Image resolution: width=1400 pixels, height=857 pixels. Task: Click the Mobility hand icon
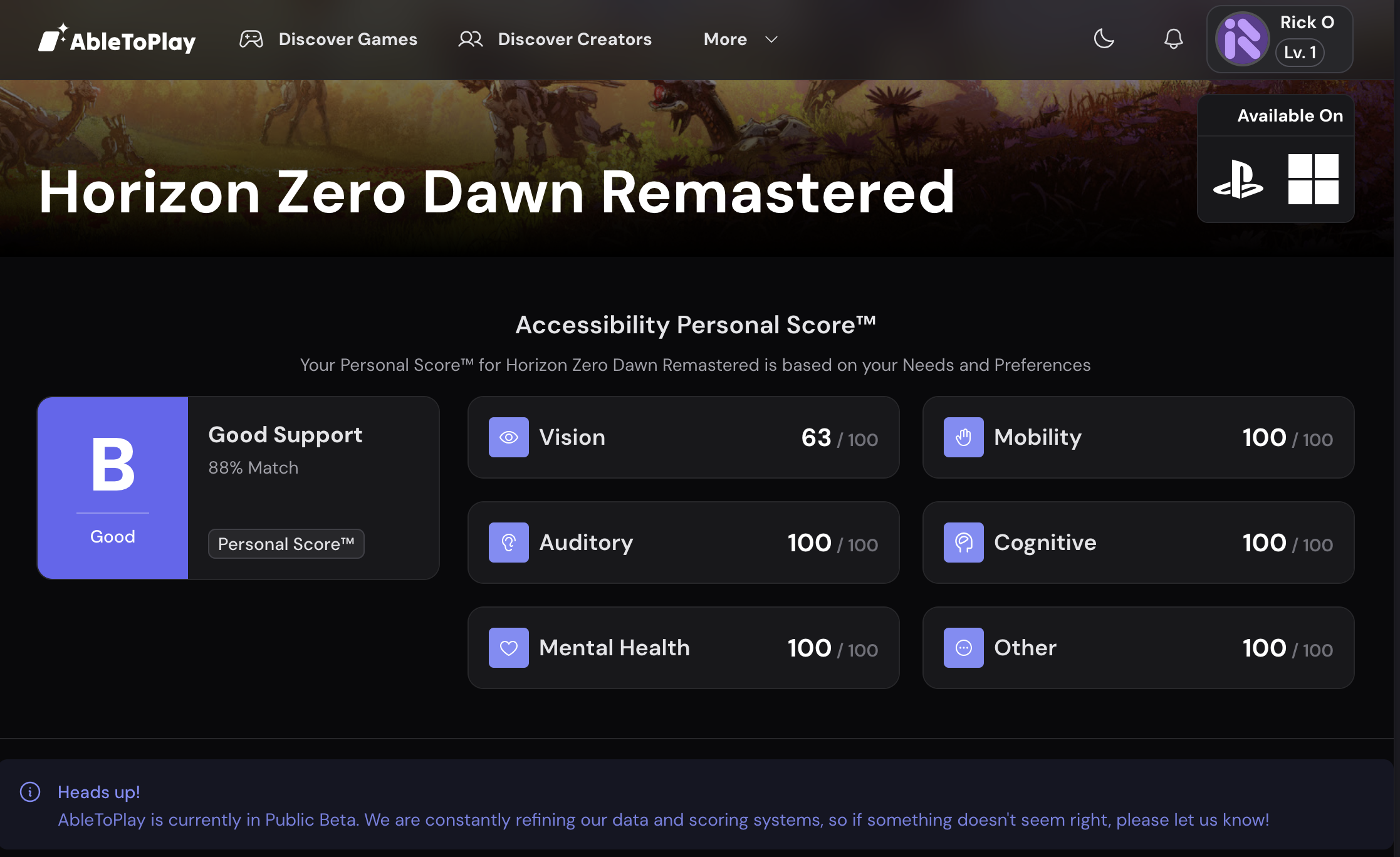963,437
